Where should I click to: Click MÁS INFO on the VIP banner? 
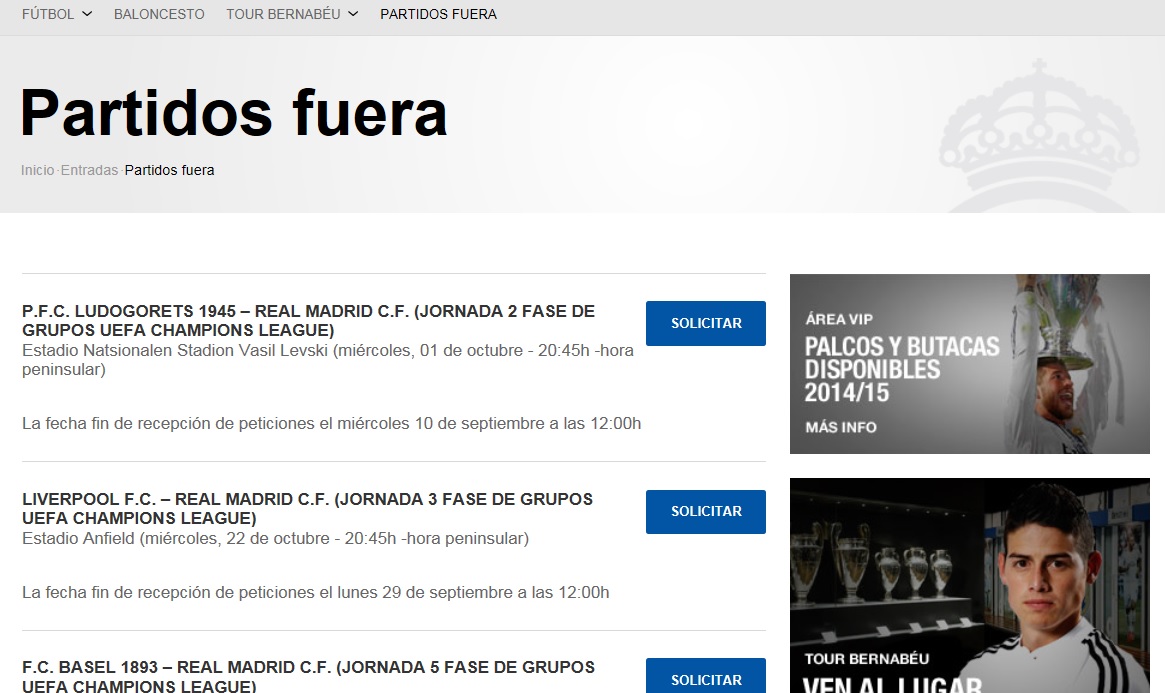pyautogui.click(x=840, y=427)
